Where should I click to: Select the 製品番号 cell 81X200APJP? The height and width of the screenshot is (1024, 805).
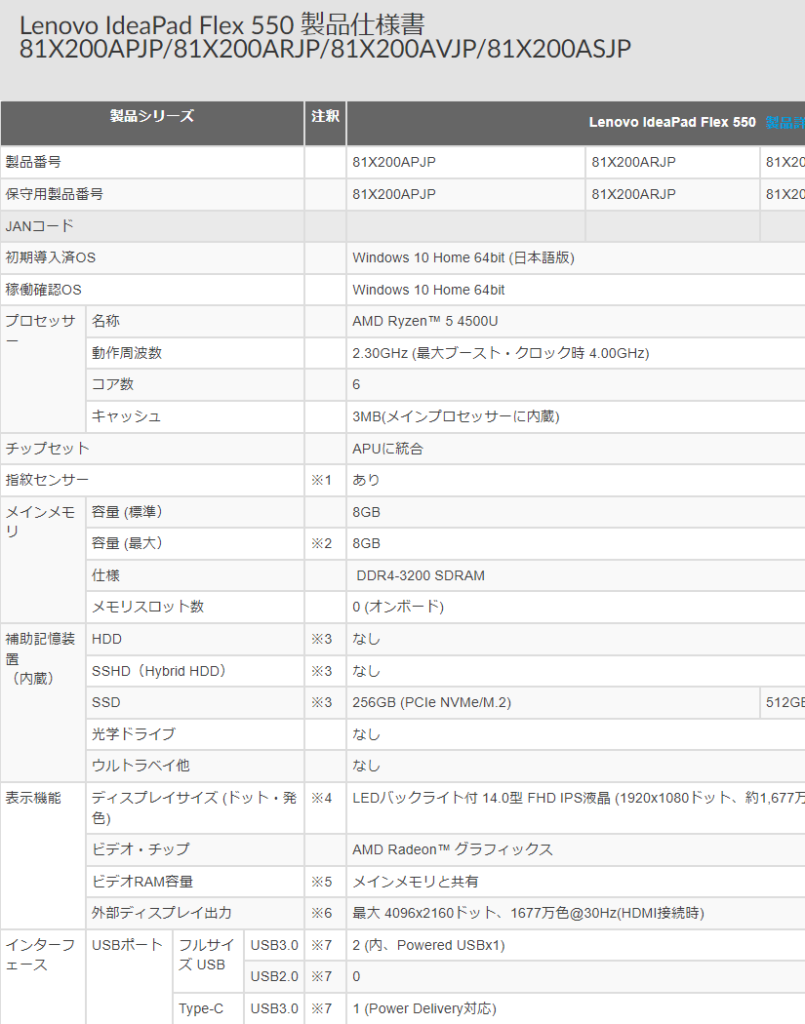pyautogui.click(x=394, y=162)
